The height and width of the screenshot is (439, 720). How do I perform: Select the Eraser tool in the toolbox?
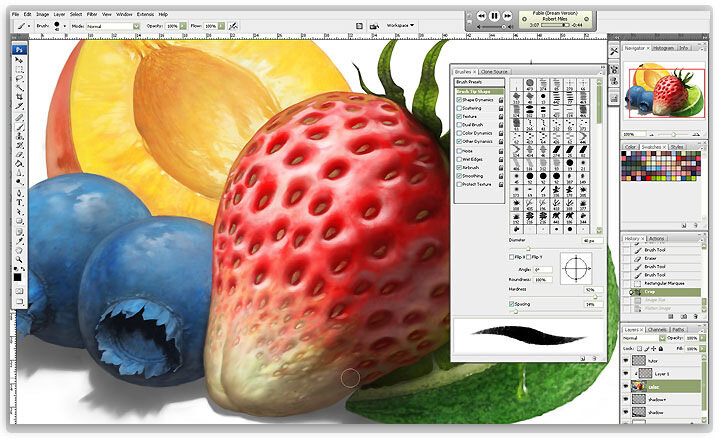pos(19,155)
